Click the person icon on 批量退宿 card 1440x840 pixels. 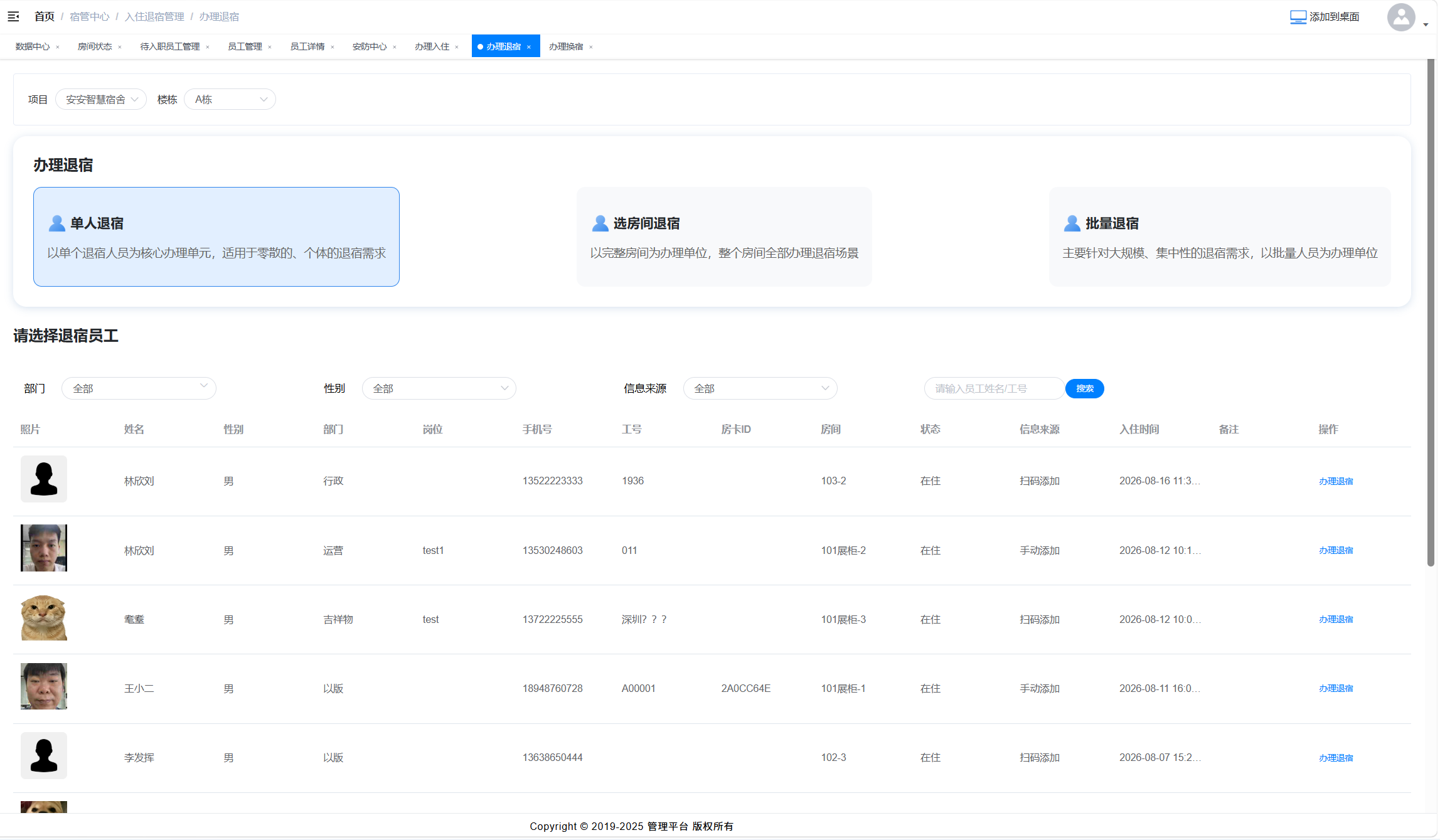click(x=1072, y=223)
